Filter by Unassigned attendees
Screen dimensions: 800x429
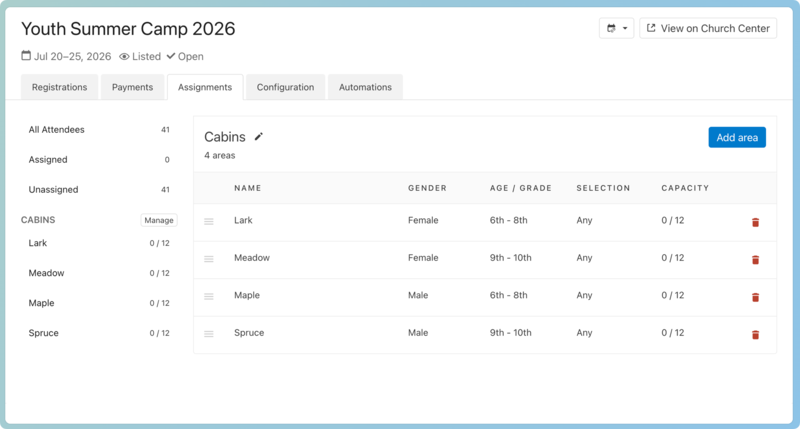click(x=53, y=190)
